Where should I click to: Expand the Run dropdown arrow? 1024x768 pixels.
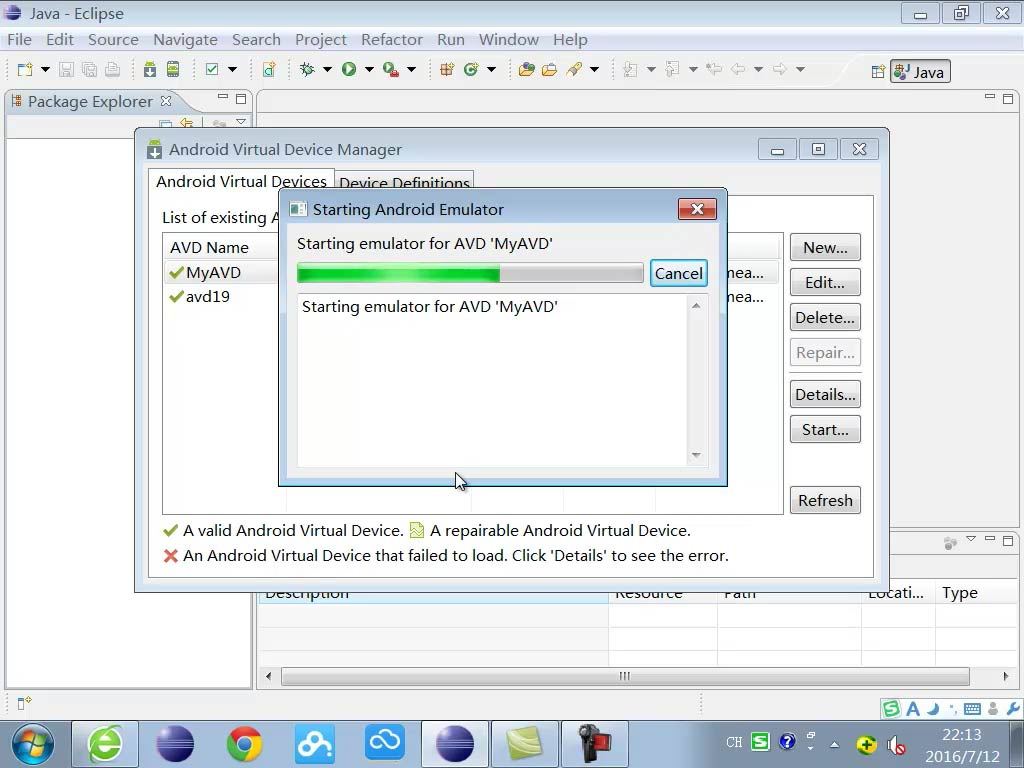coord(369,69)
